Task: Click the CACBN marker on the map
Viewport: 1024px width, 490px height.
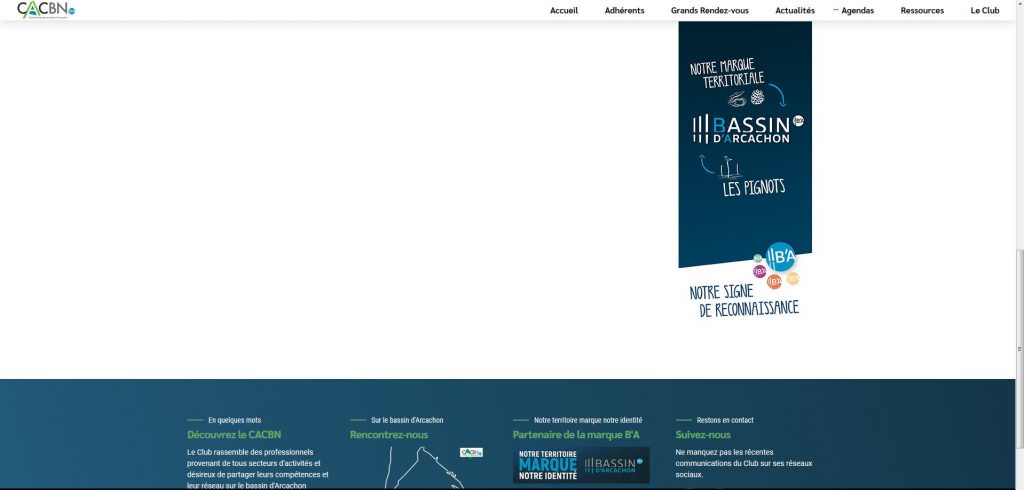Action: click(471, 452)
